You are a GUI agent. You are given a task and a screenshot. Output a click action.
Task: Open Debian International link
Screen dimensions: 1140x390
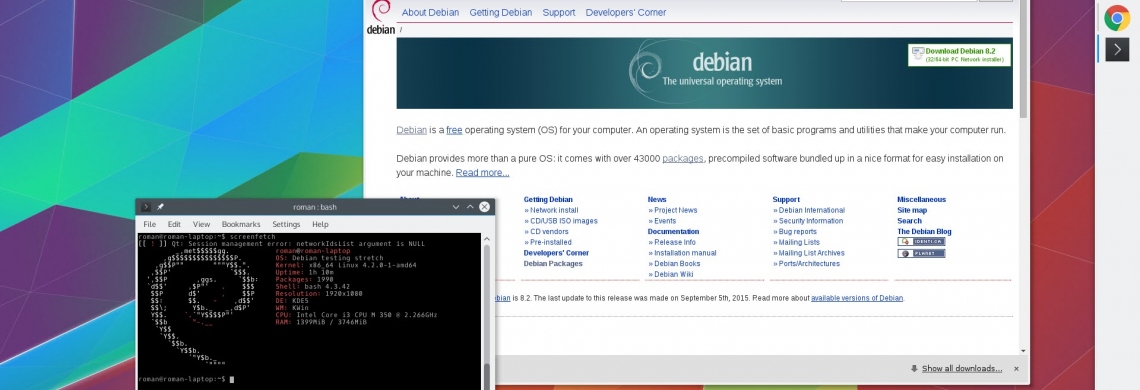[x=811, y=210]
